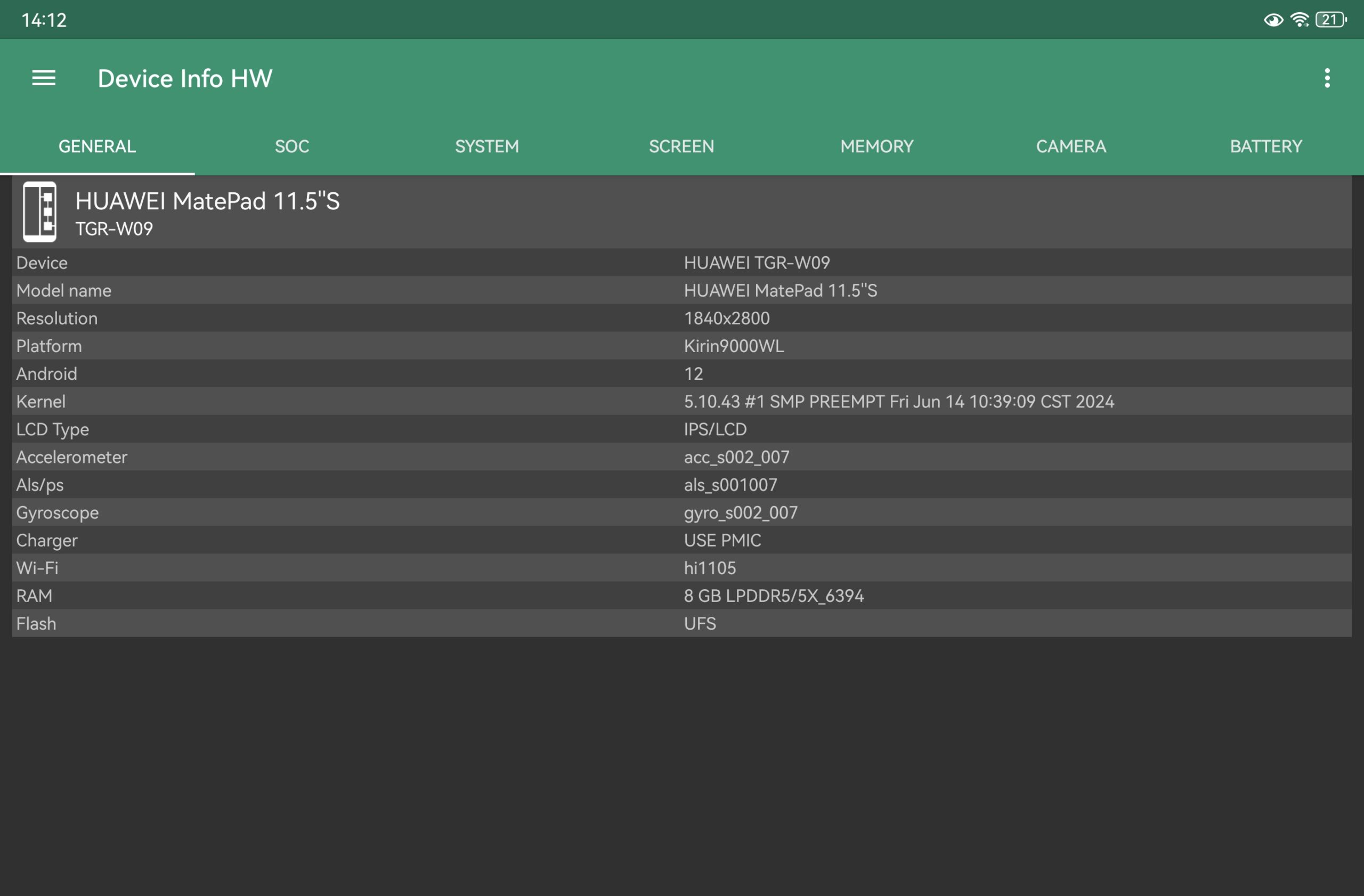
Task: Tap the acc_s002_007 value
Action: tap(736, 457)
